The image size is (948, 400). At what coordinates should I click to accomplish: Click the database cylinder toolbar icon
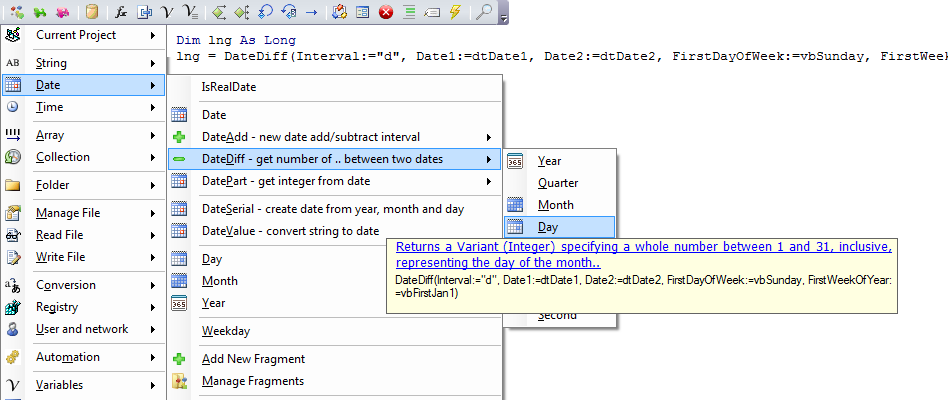point(91,12)
